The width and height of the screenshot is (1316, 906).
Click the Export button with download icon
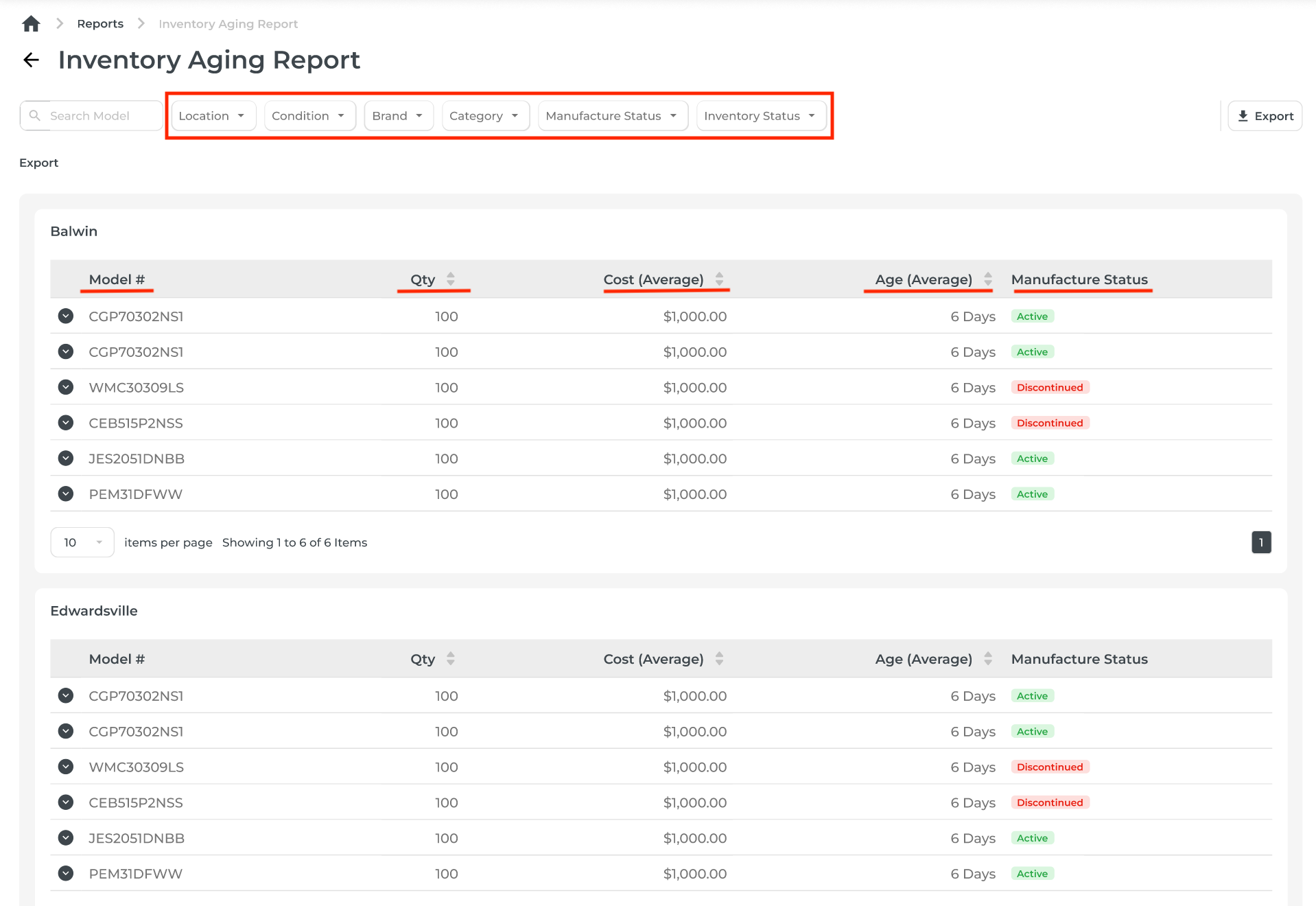coord(1265,115)
